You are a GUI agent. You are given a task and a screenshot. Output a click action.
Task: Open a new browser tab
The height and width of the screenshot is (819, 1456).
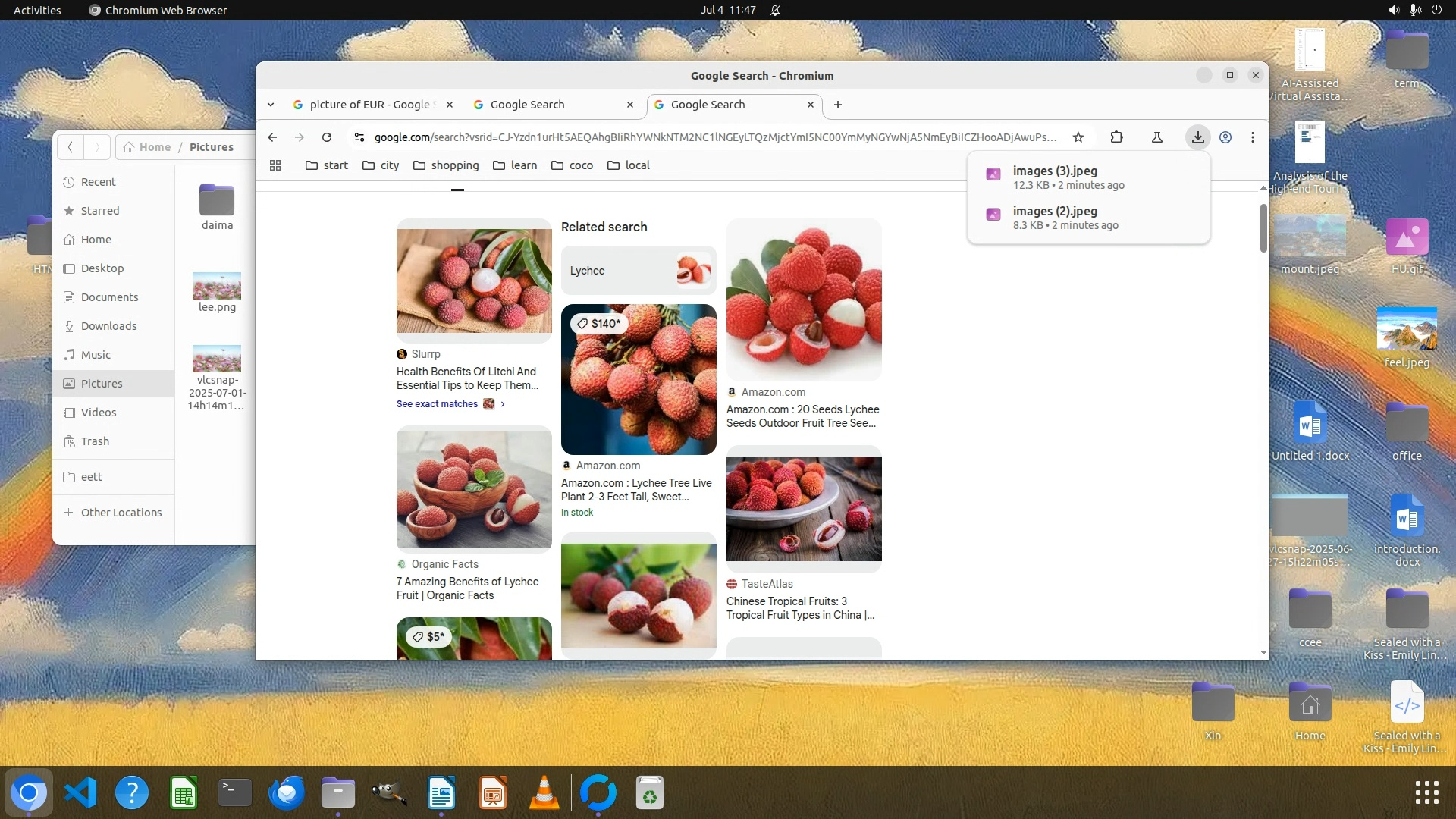tap(838, 105)
